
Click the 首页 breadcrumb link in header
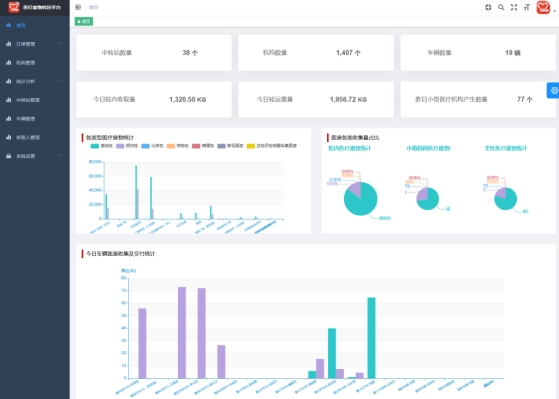point(93,7)
